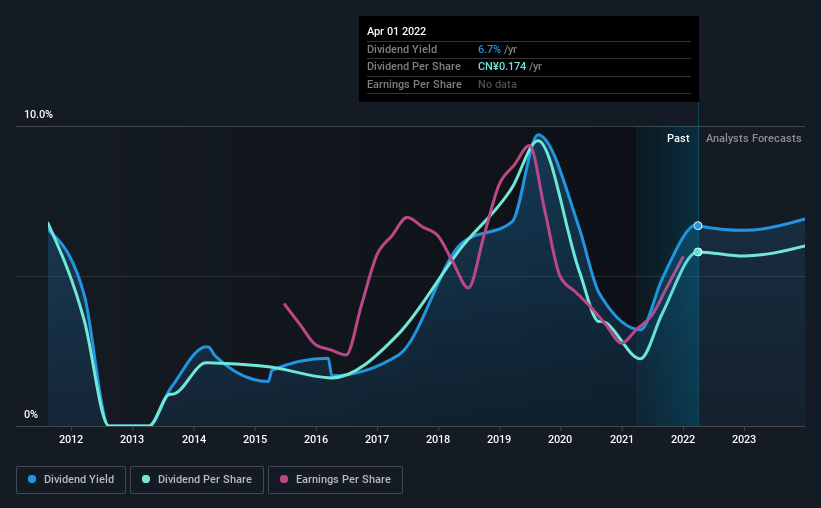Click the 2014 x-axis label

[194, 439]
